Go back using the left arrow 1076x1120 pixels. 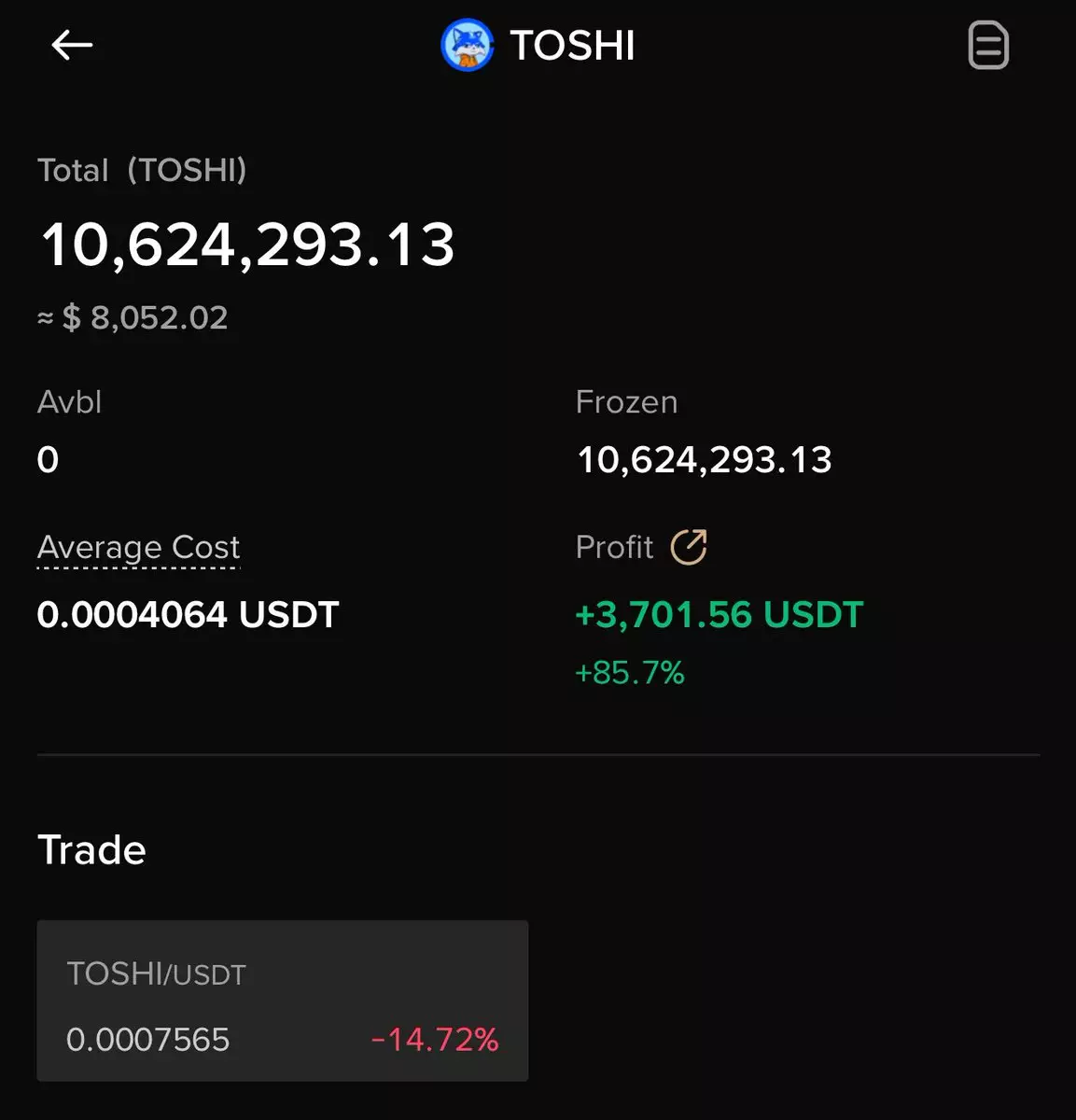(72, 45)
